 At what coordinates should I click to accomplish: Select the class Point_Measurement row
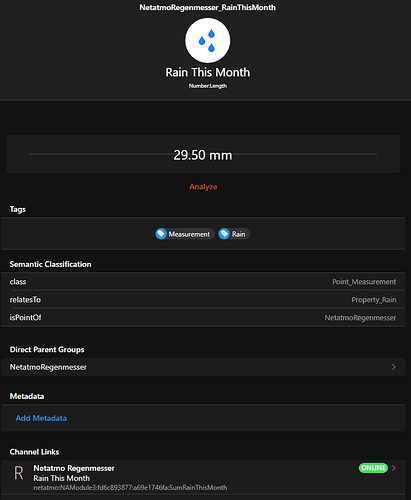point(203,282)
